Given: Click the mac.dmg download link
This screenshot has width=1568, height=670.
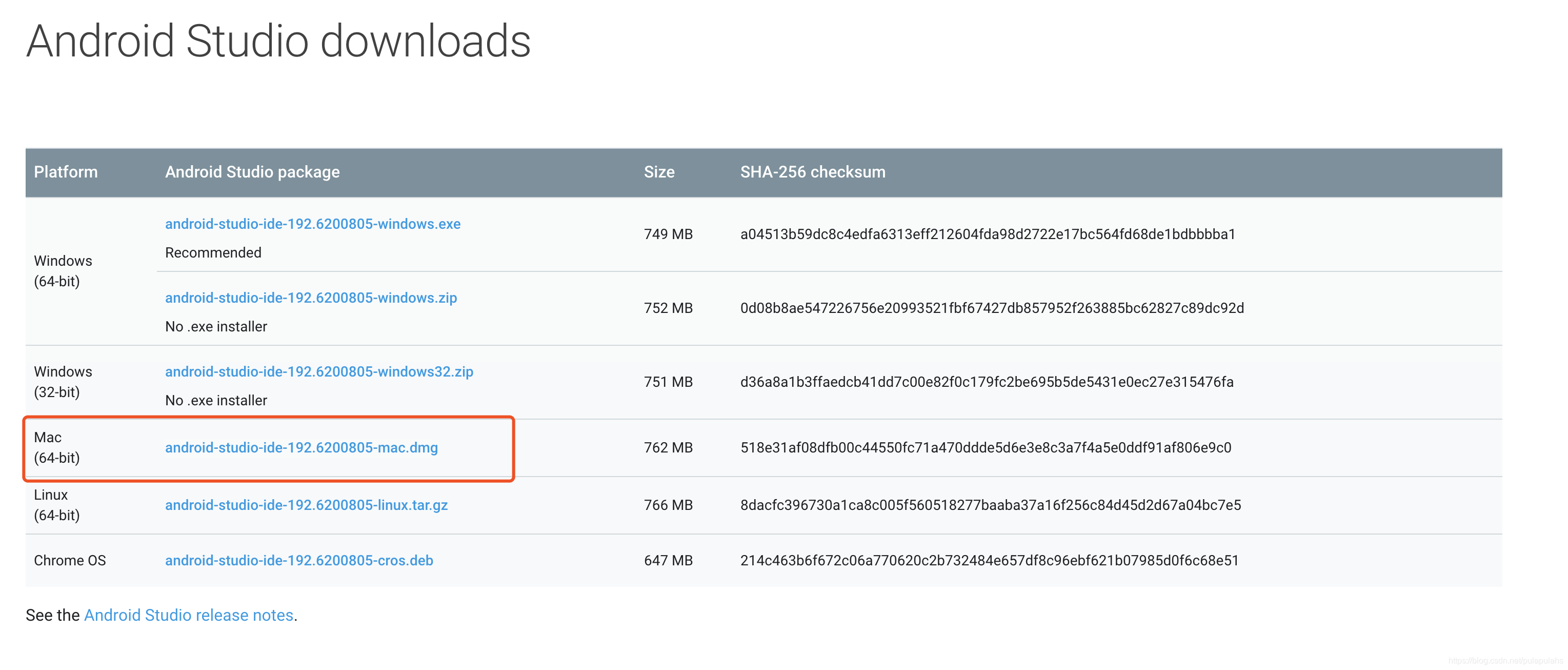Looking at the screenshot, I should click(x=301, y=448).
